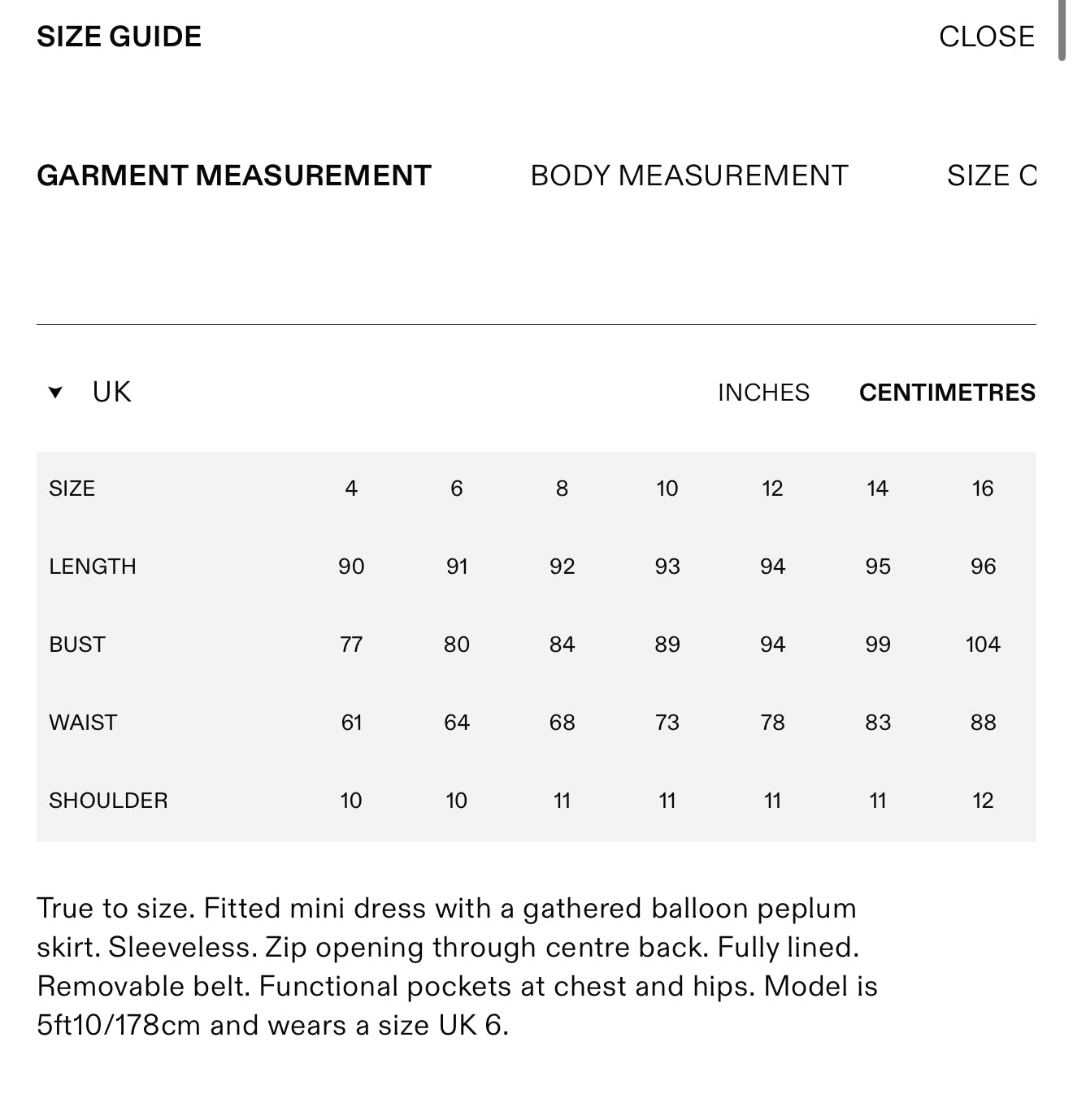Click the BUST row label
The height and width of the screenshot is (1120, 1073).
(x=77, y=645)
